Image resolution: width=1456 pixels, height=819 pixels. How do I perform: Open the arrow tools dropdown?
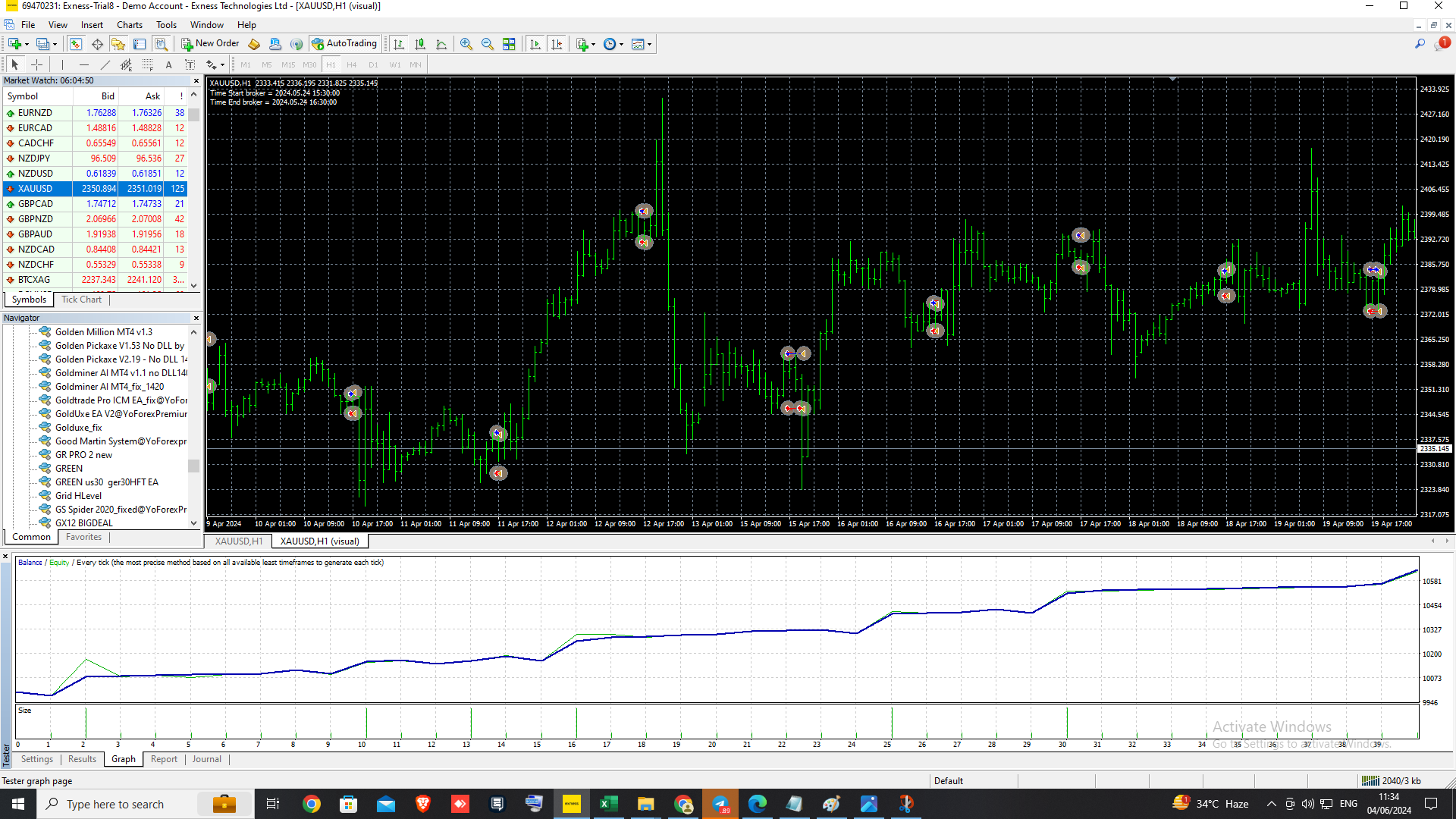[x=222, y=64]
